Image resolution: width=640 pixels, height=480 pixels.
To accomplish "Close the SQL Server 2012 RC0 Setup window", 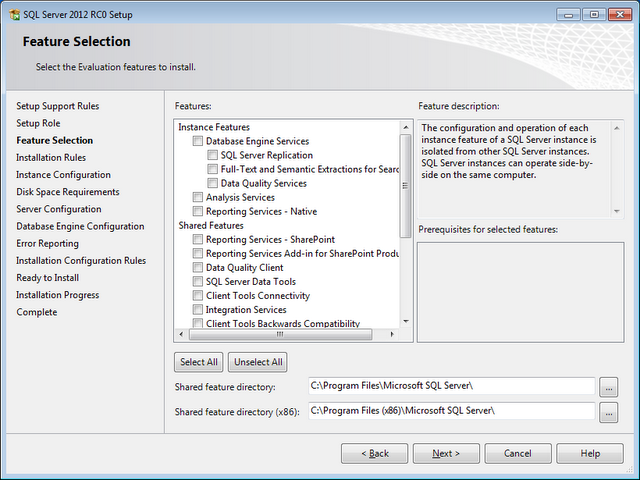I will pyautogui.click(x=620, y=15).
